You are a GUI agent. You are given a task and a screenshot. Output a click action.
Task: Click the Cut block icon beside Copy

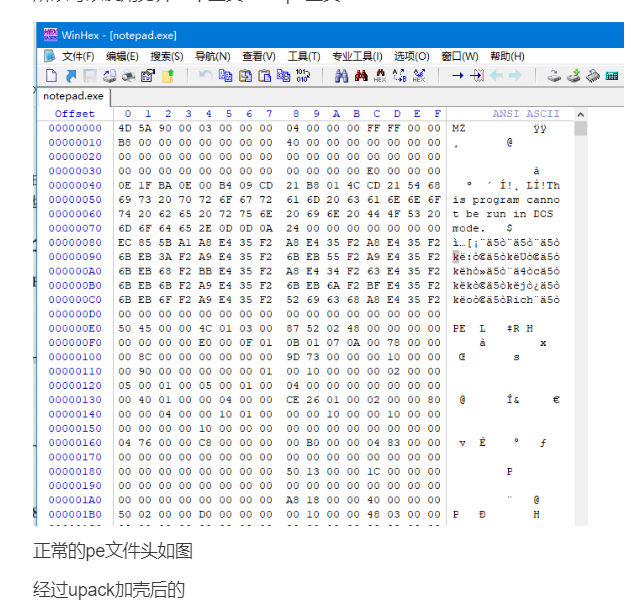point(245,76)
